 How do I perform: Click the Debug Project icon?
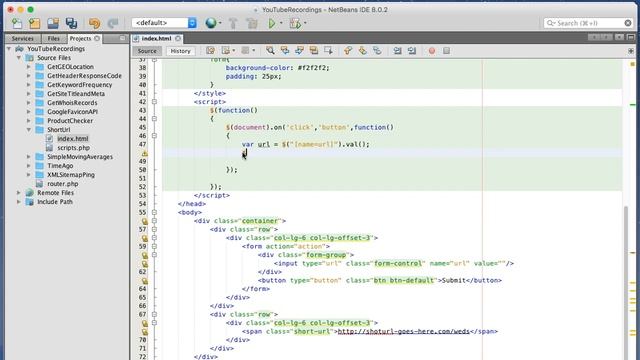[x=295, y=23]
